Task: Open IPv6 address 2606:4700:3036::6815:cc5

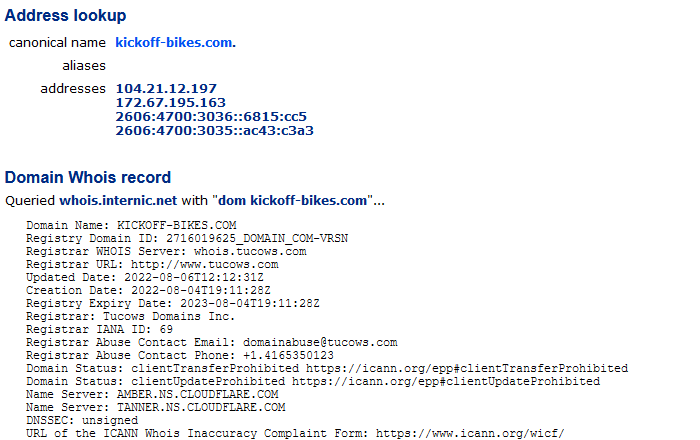Action: (211, 116)
